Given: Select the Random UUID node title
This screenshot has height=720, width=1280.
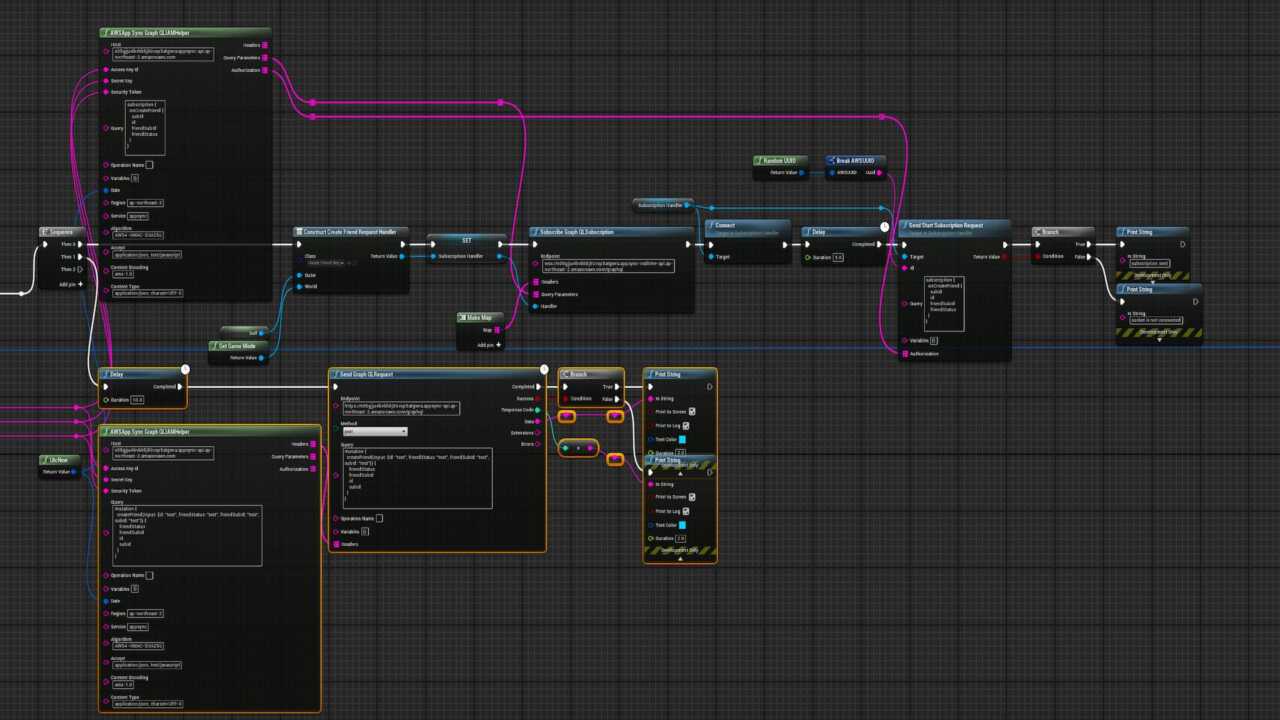Looking at the screenshot, I should pyautogui.click(x=780, y=160).
